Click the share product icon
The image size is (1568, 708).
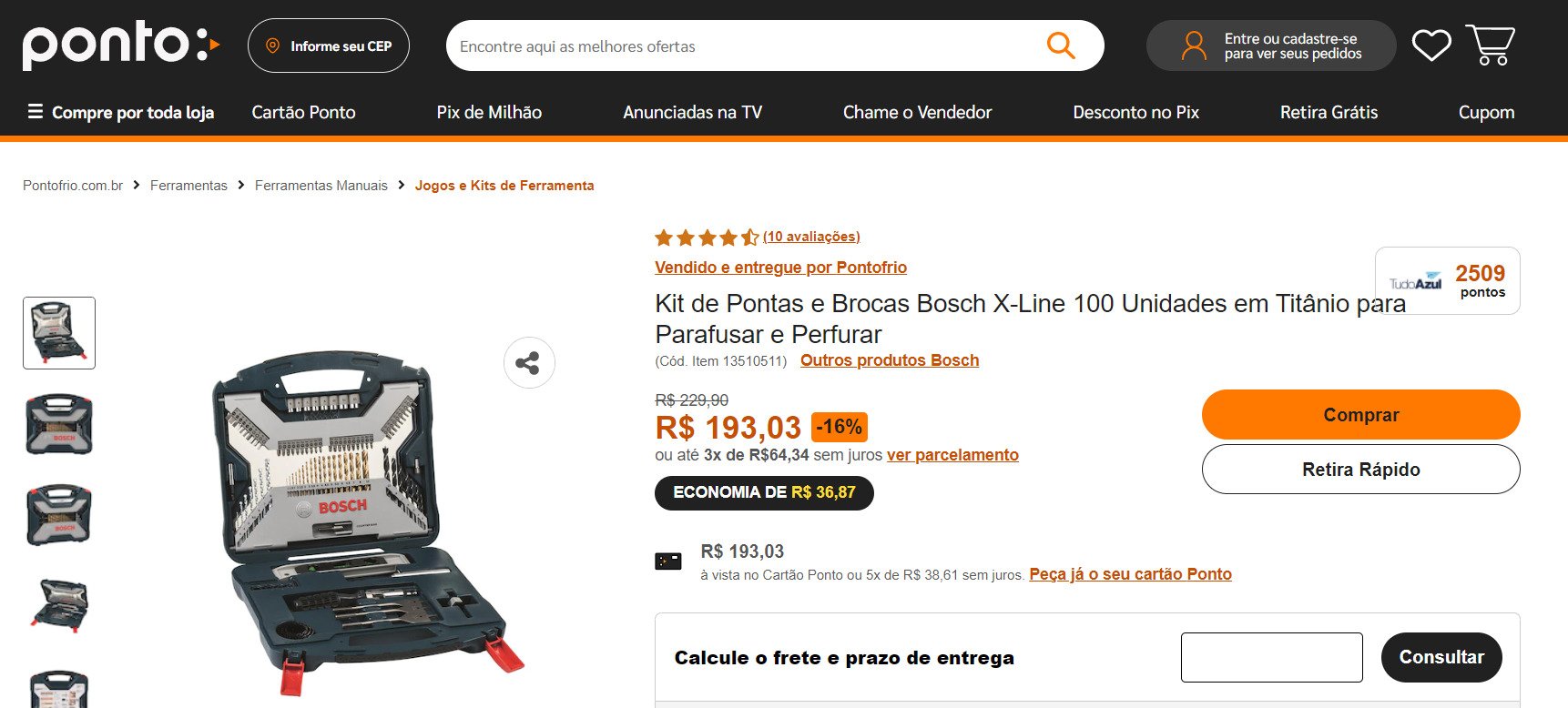click(x=529, y=363)
